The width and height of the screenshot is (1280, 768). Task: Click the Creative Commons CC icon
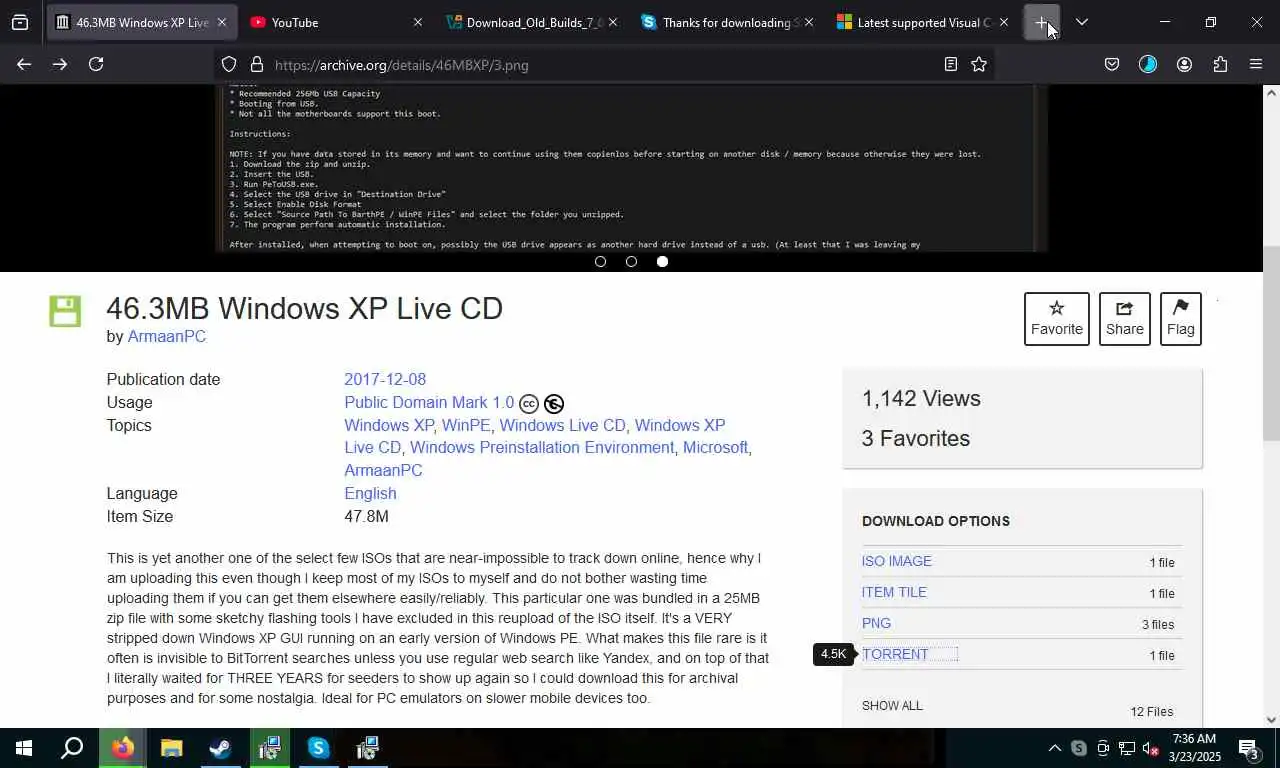(529, 404)
